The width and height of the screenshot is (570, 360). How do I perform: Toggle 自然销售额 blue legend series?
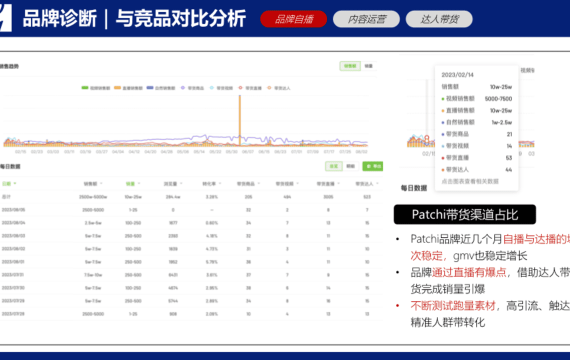[x=161, y=88]
